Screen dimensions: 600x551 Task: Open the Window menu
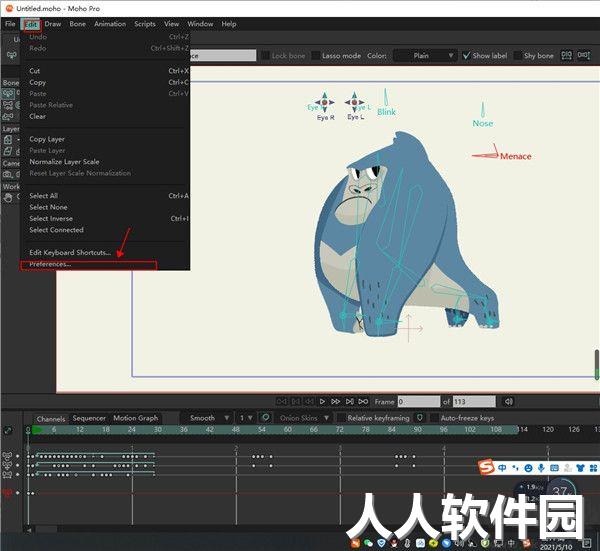pos(200,24)
